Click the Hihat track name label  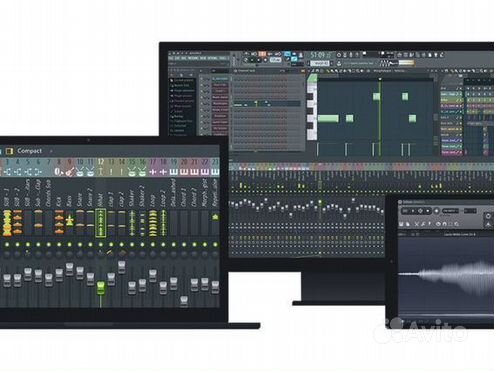click(x=100, y=199)
